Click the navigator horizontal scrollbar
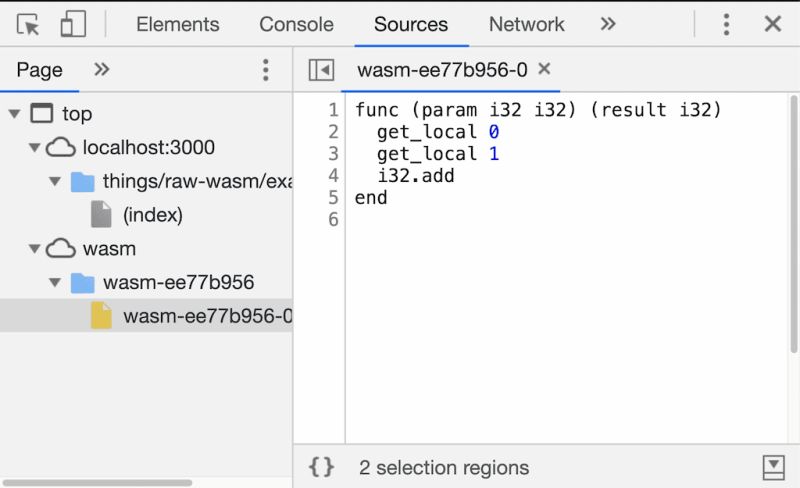 tap(97, 482)
